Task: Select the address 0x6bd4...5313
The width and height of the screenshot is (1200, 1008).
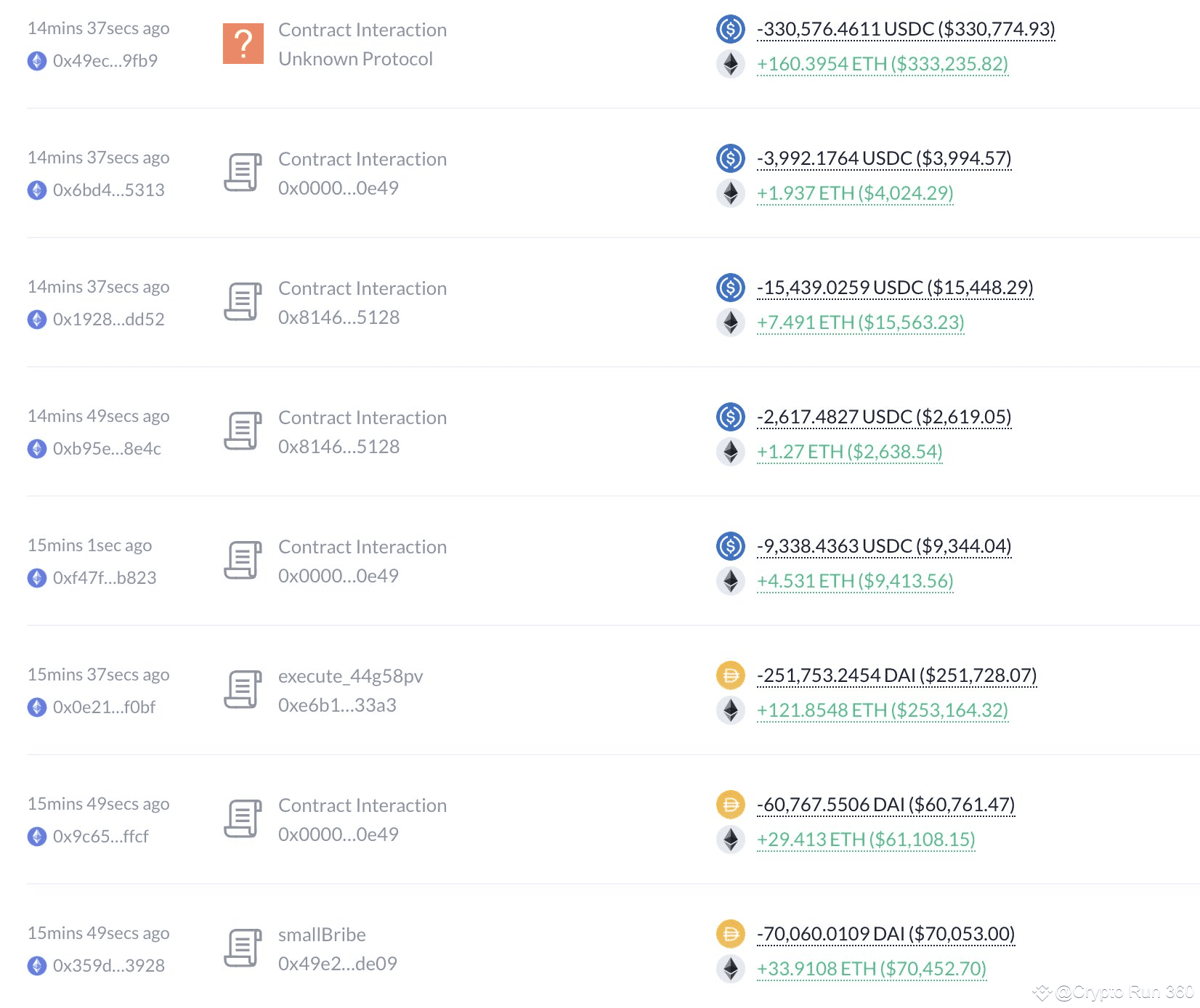Action: coord(110,190)
